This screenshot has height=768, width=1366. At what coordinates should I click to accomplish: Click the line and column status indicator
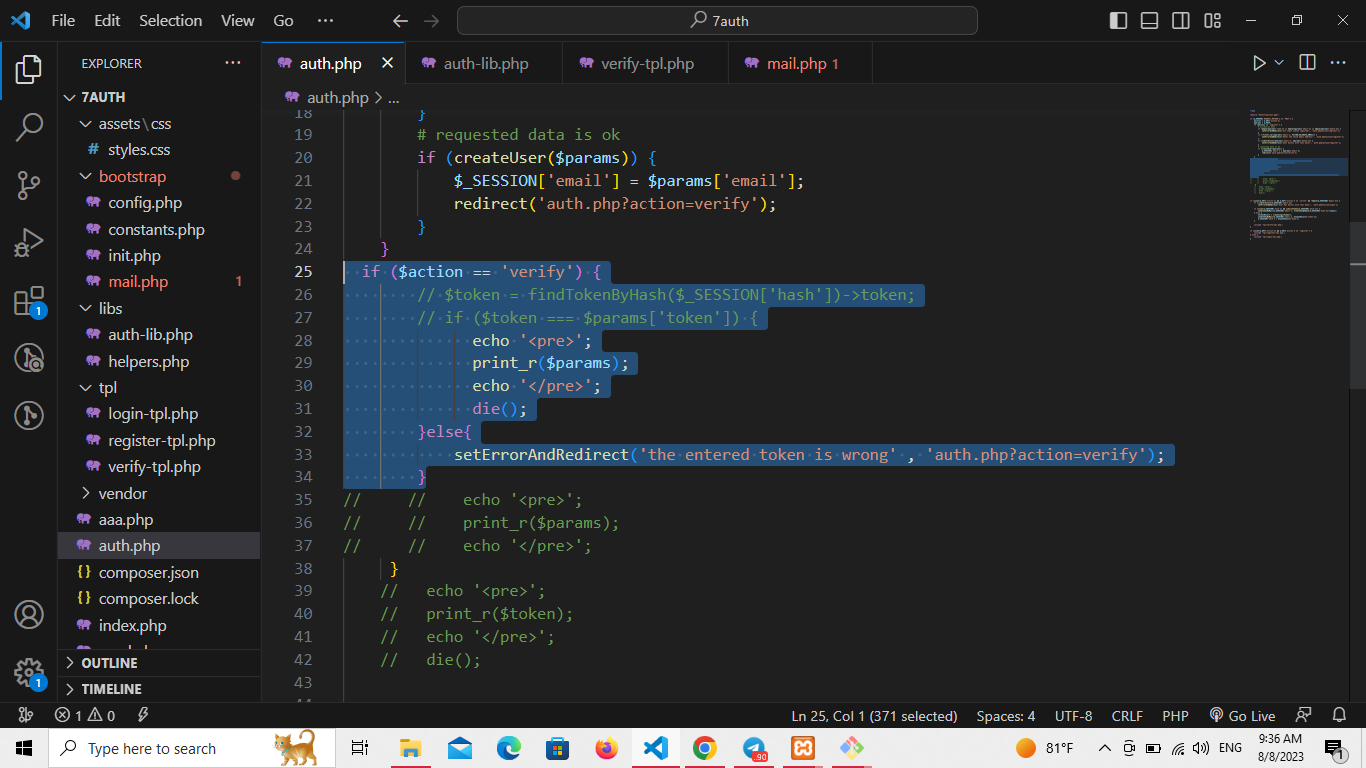click(x=875, y=716)
